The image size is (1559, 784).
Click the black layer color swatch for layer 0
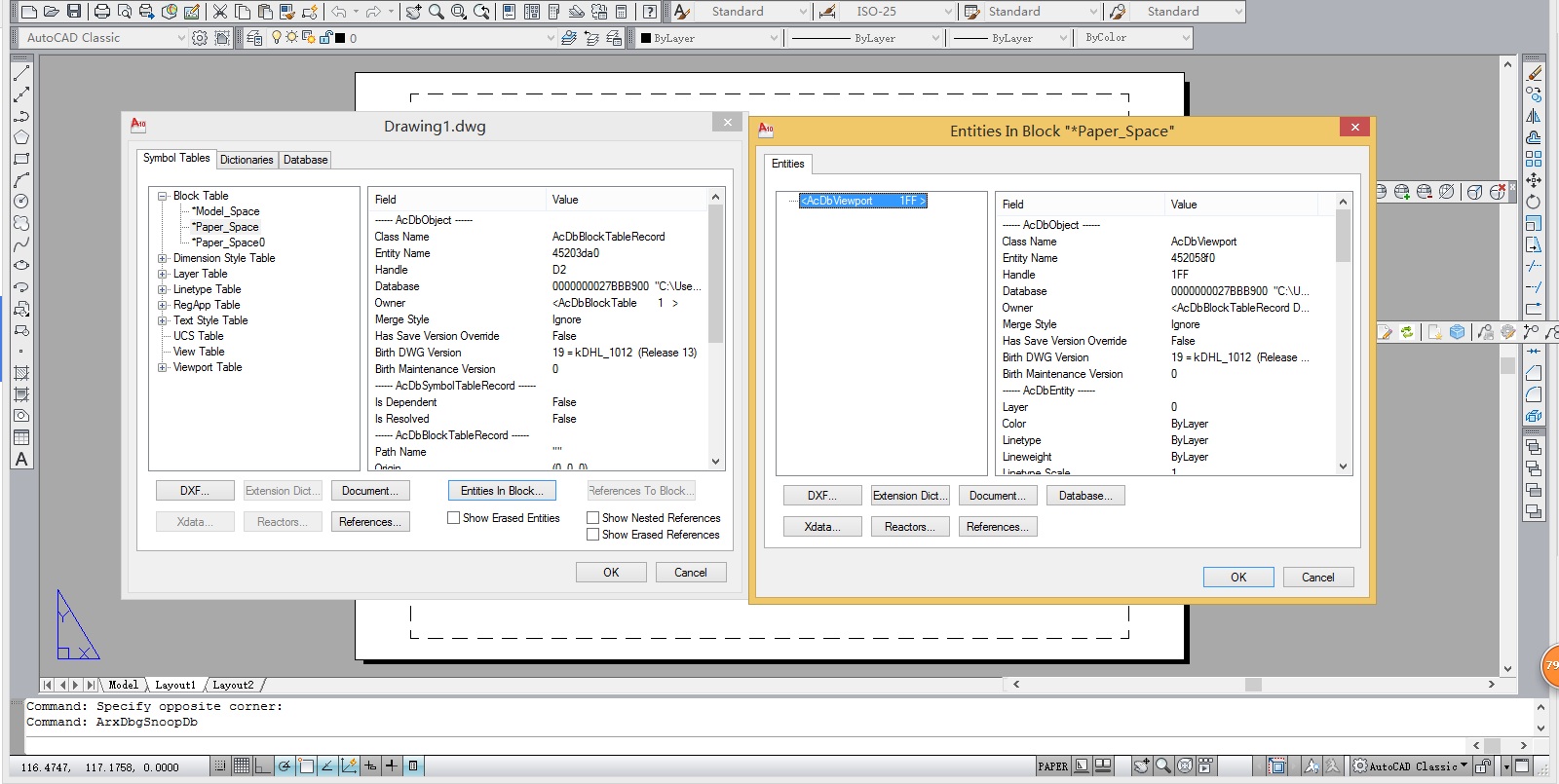[340, 38]
